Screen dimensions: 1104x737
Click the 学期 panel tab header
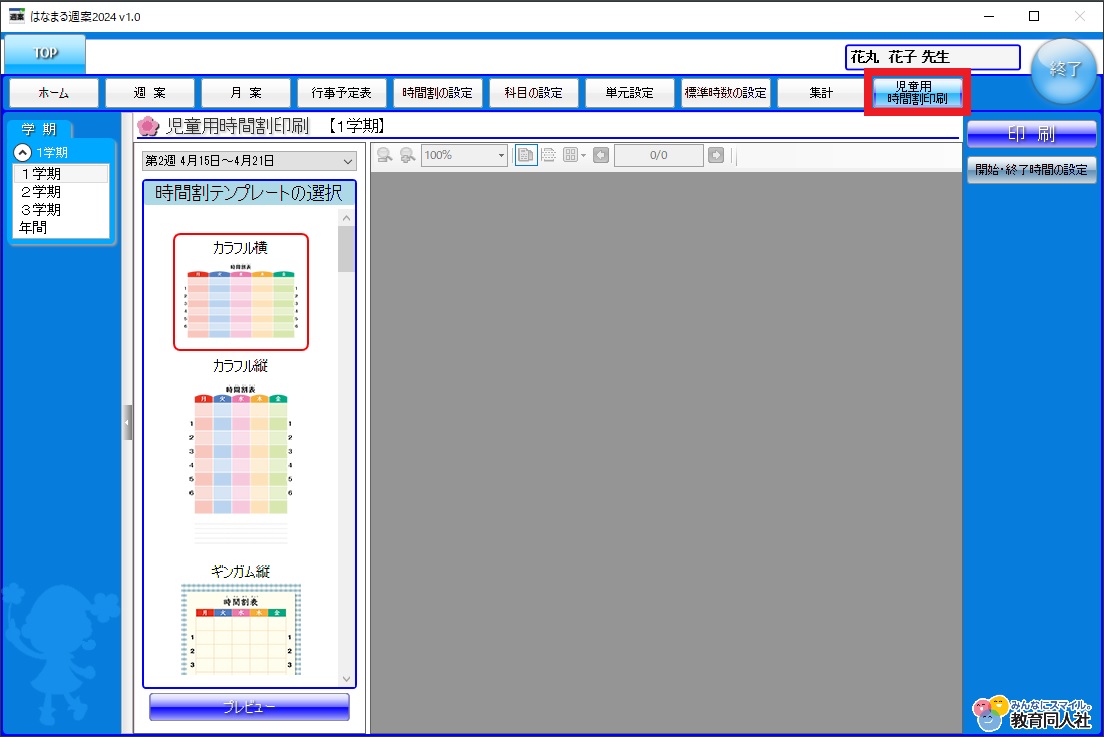[x=39, y=129]
